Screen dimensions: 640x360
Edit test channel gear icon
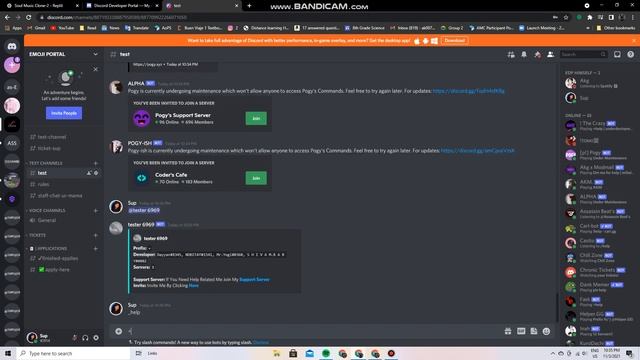(96, 173)
